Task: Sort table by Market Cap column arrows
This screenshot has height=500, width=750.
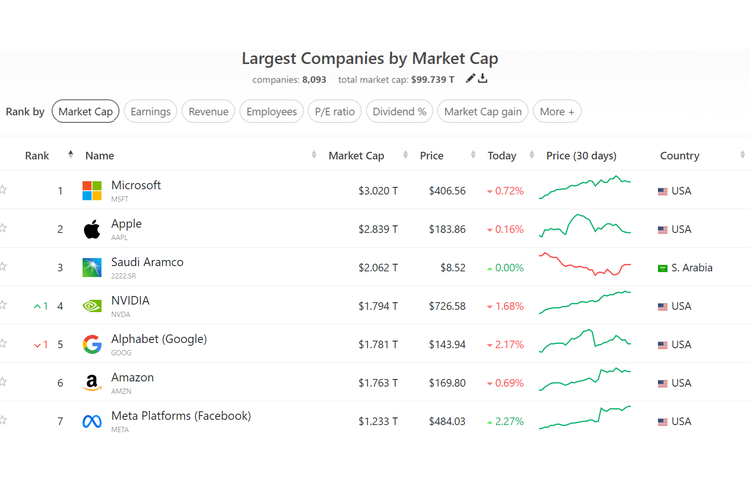Action: [x=405, y=155]
